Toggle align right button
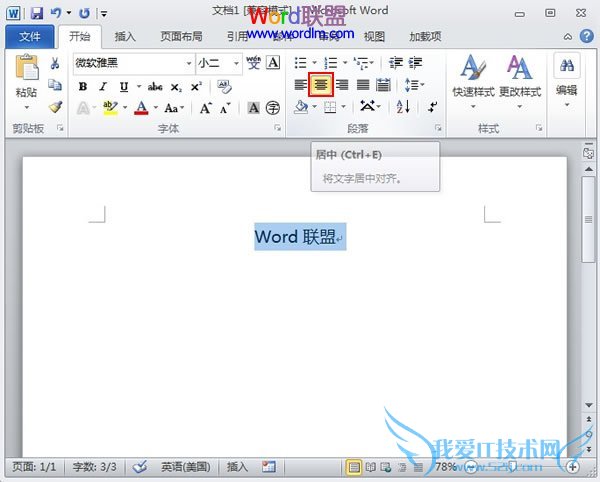Screen dimensions: 600x482 [x=342, y=85]
